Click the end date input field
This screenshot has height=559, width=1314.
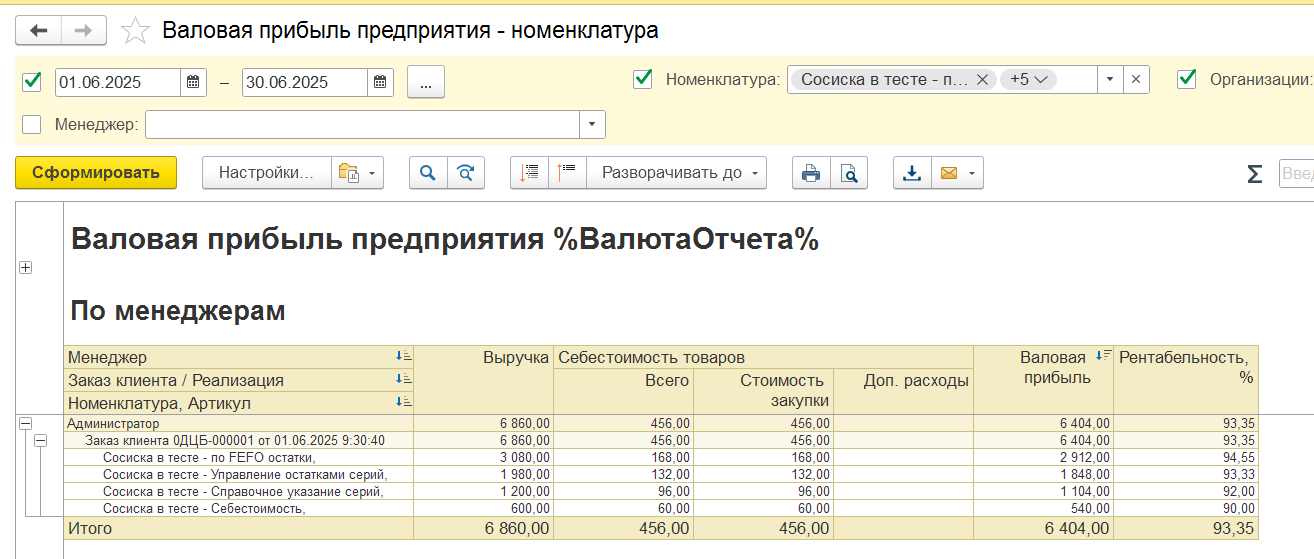click(x=304, y=82)
